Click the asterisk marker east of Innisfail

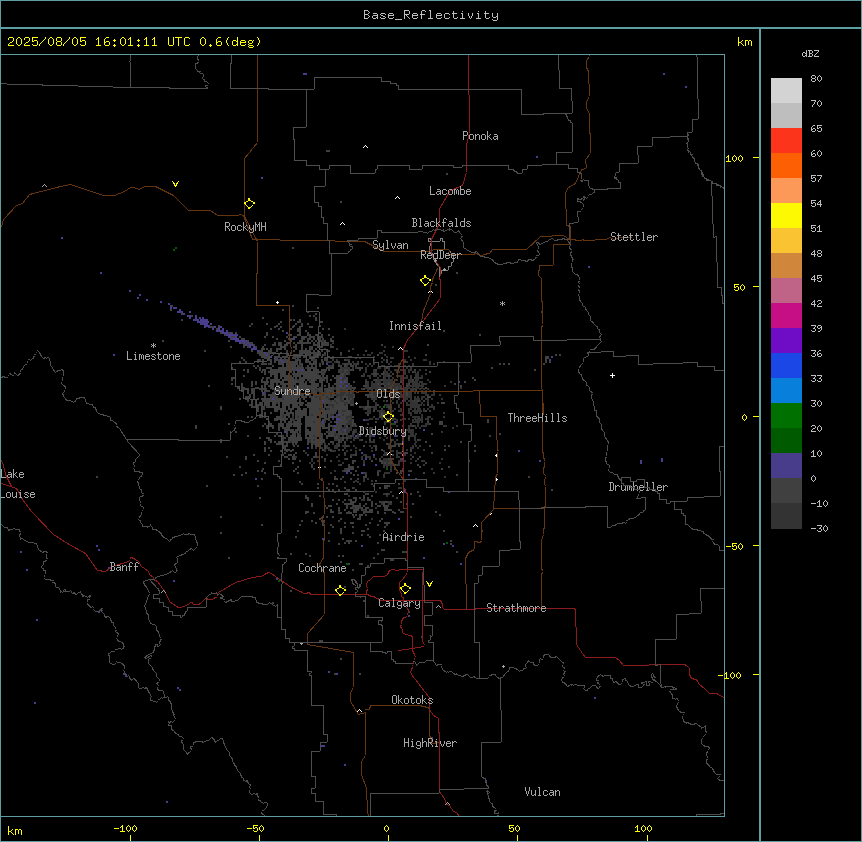tap(502, 303)
